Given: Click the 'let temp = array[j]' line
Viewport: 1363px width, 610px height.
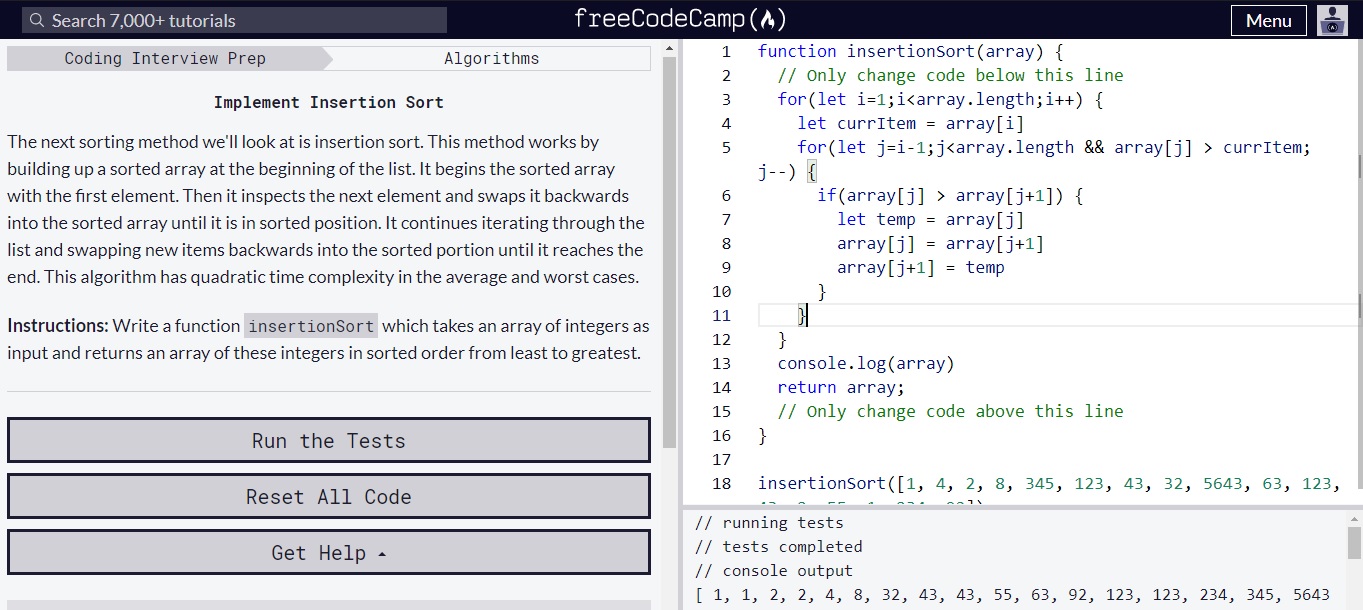Looking at the screenshot, I should click(930, 219).
